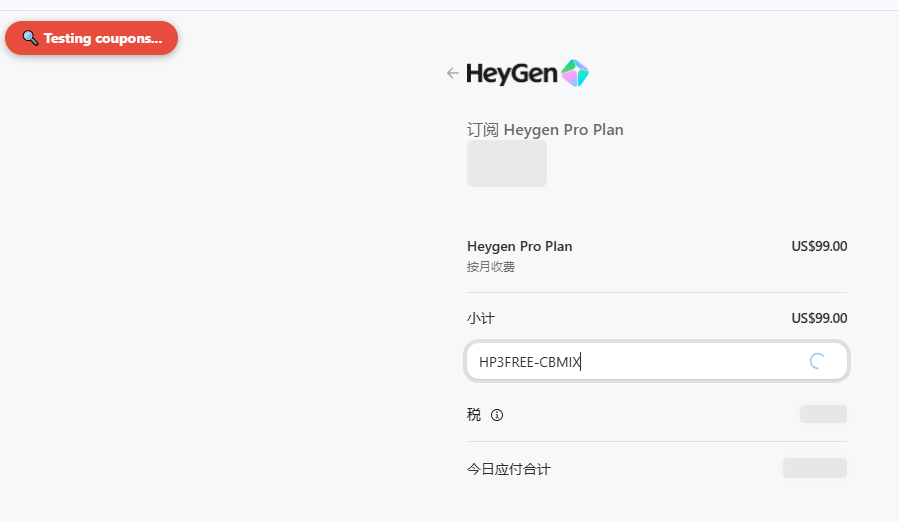The width and height of the screenshot is (899, 522).
Task: Click the 今日应付合计 total label
Action: [x=509, y=469]
